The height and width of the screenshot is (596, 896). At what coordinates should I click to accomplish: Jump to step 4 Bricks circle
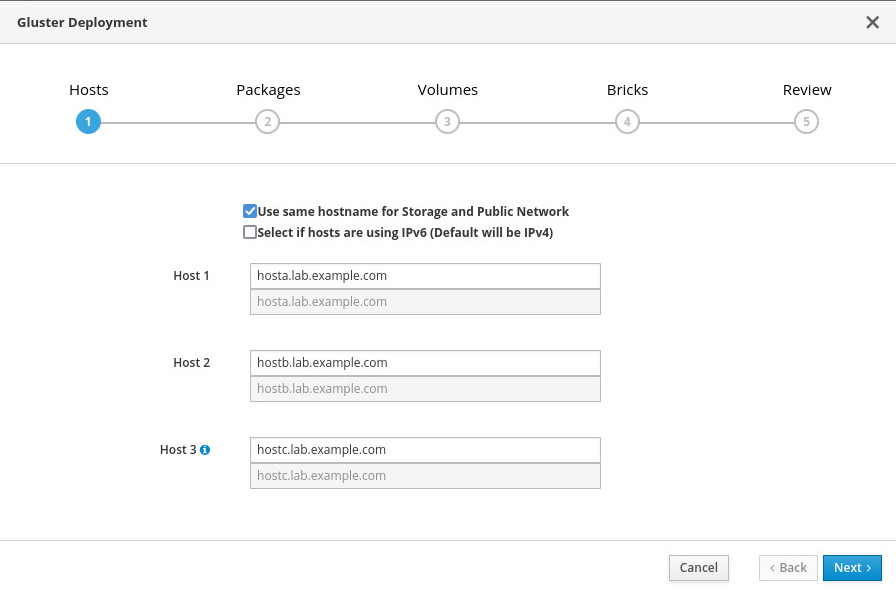[627, 122]
